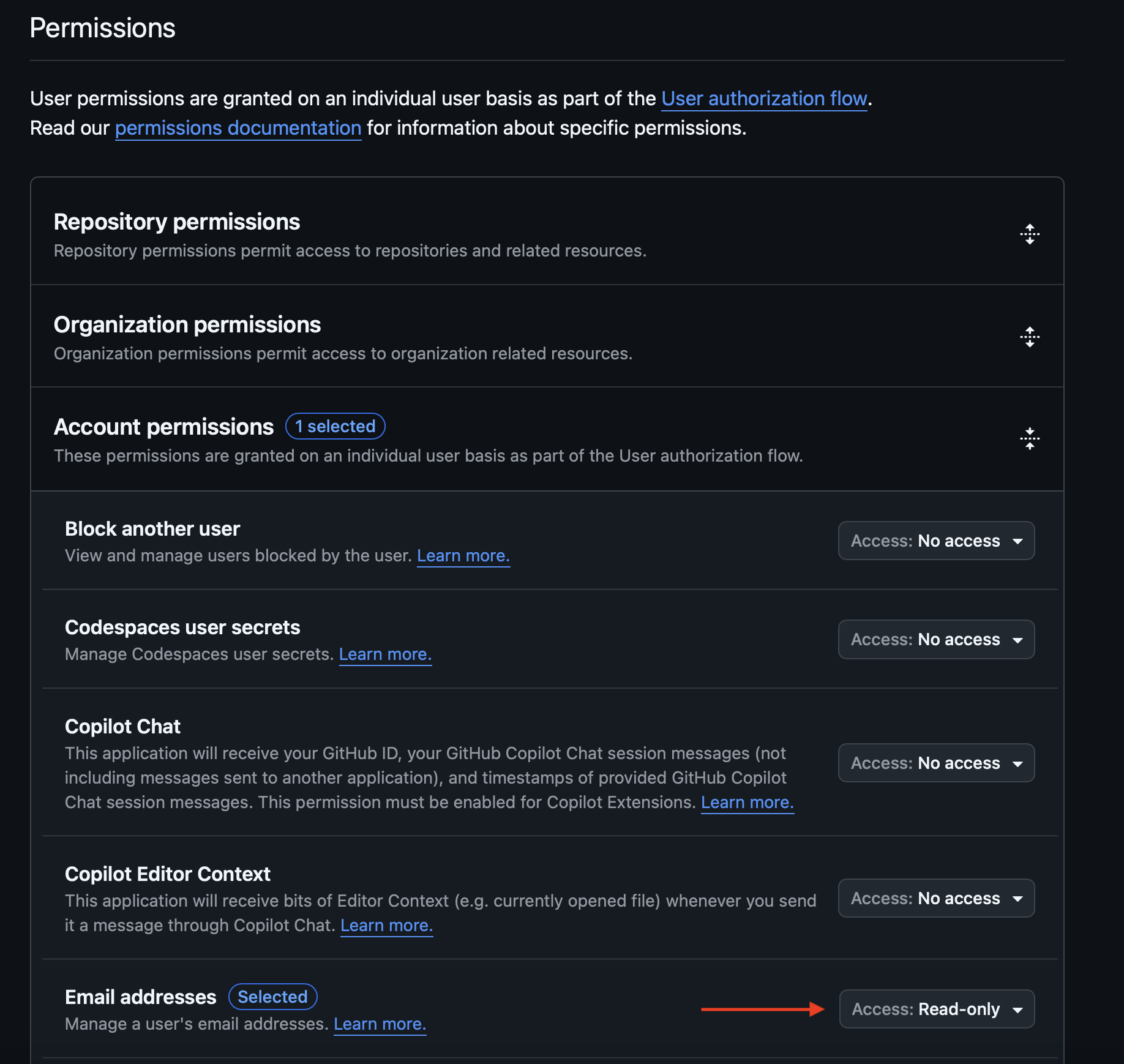Screen dimensions: 1124x1064
Task: Click the reorder icon for Organization permissions
Action: 1030,336
